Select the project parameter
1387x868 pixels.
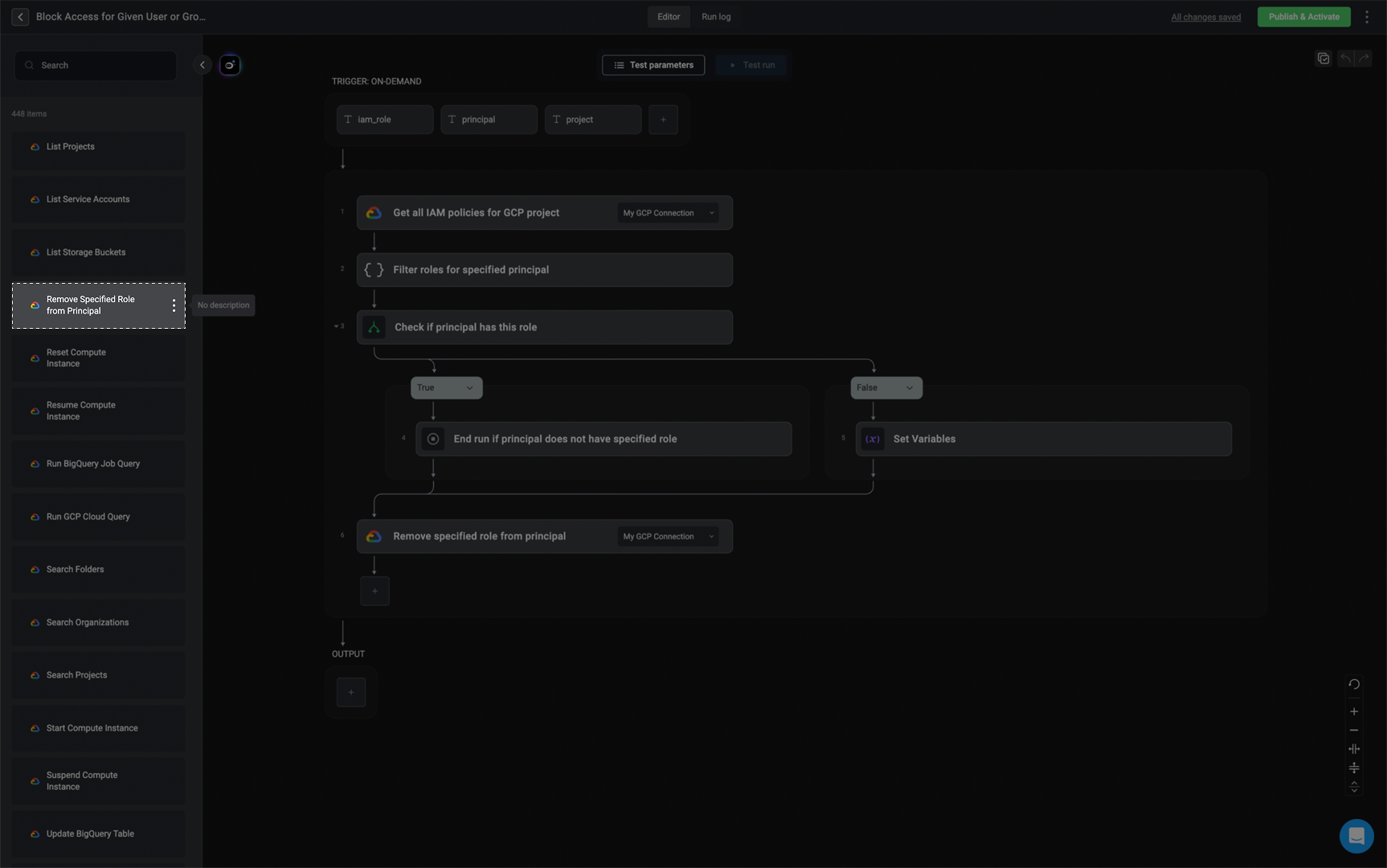tap(593, 120)
